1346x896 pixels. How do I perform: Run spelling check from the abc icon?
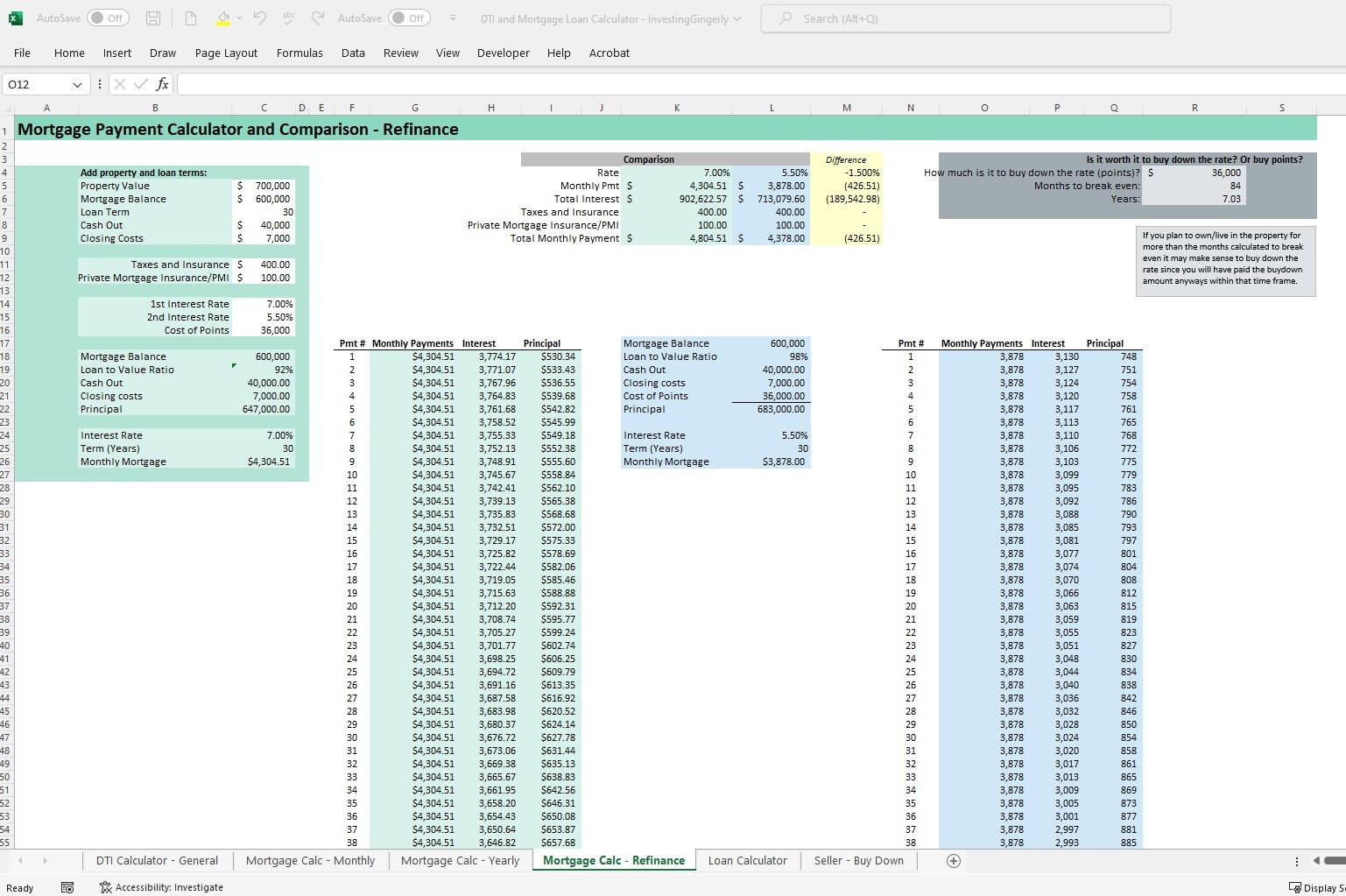287,18
